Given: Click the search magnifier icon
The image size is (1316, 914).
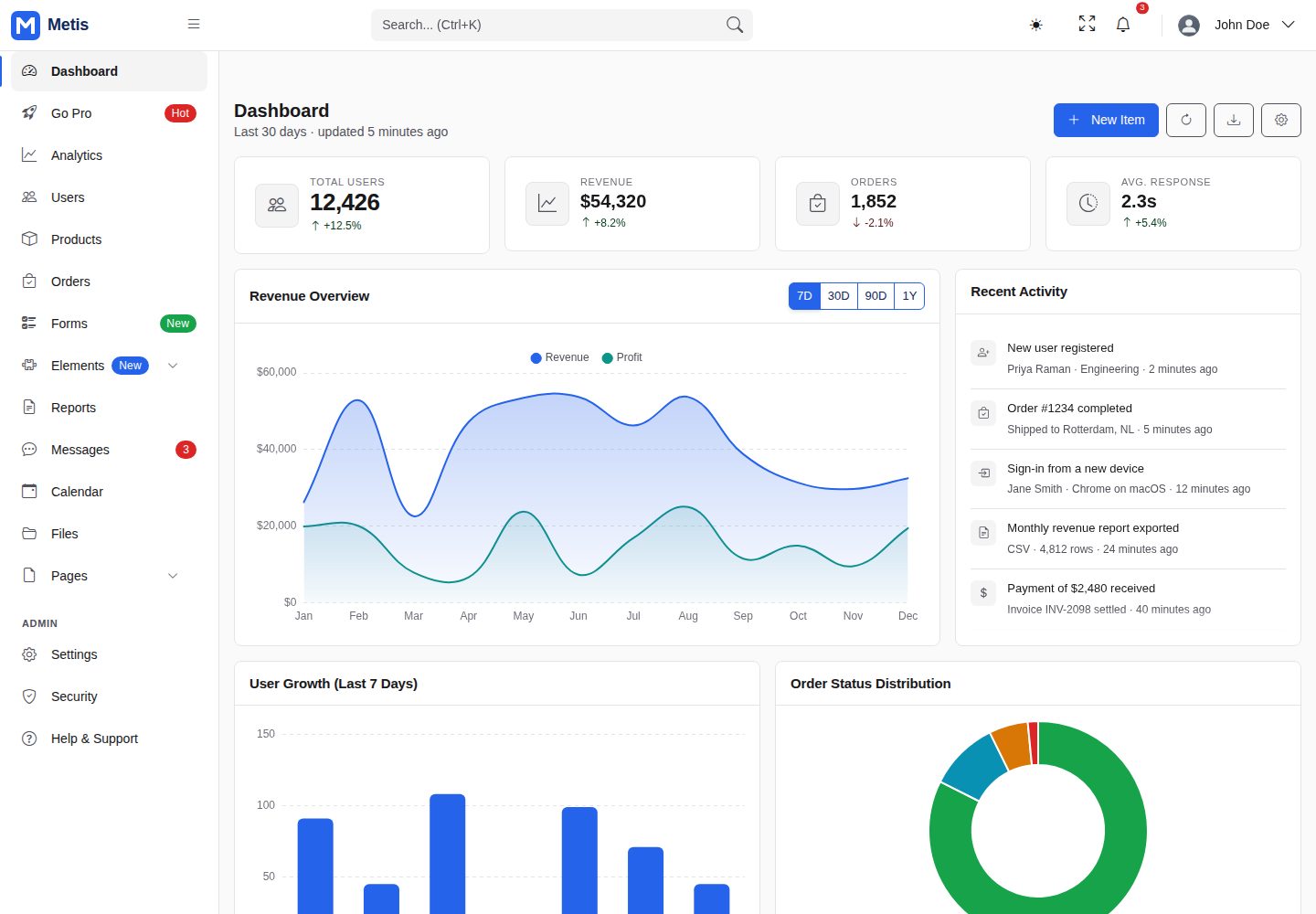Looking at the screenshot, I should coord(735,25).
